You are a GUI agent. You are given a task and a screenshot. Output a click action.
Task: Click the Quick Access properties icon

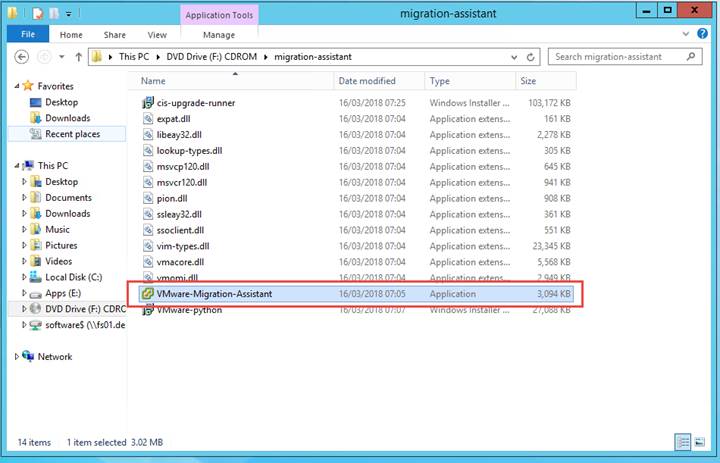coord(38,13)
